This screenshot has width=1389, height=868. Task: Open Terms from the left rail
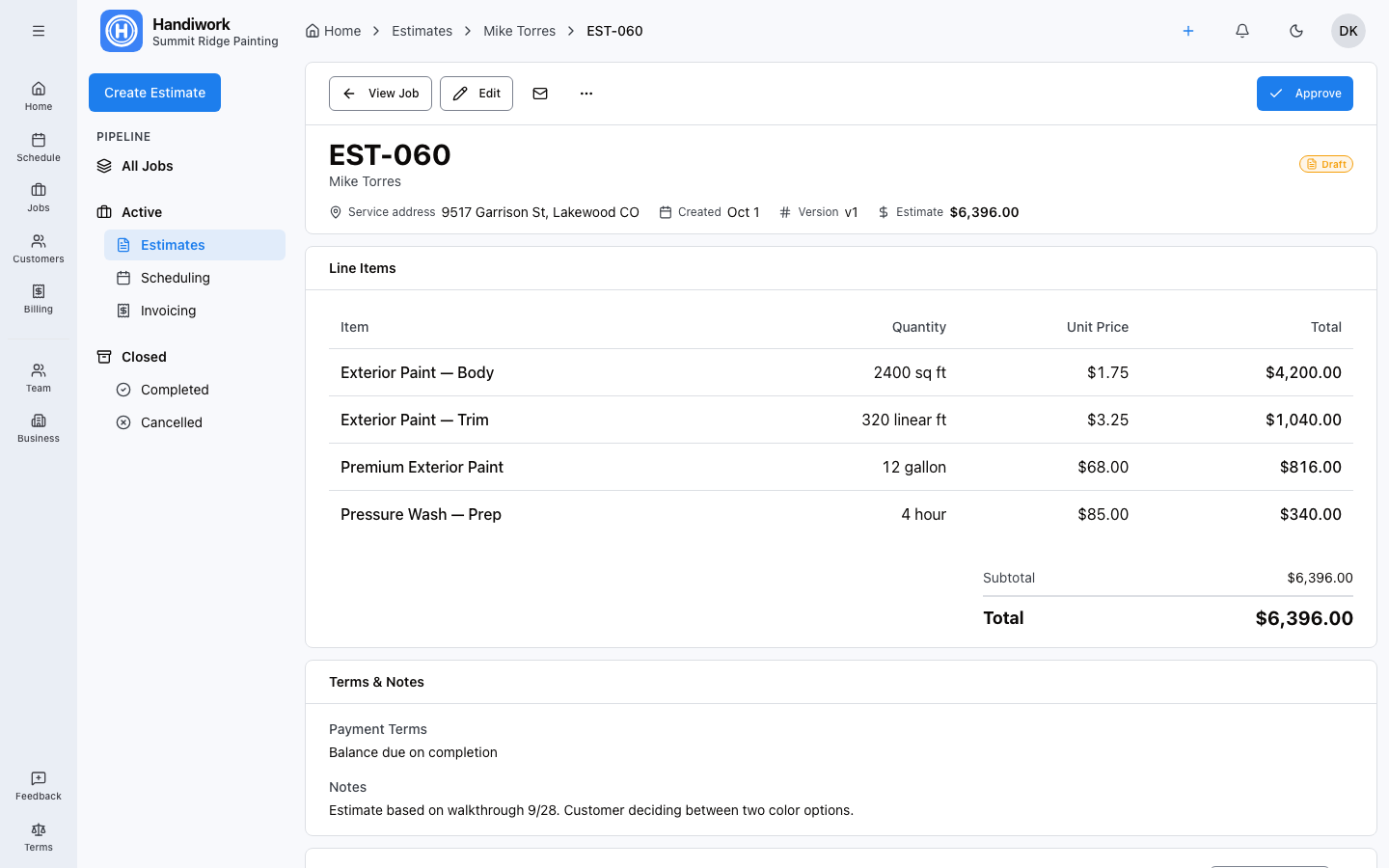coord(39,836)
